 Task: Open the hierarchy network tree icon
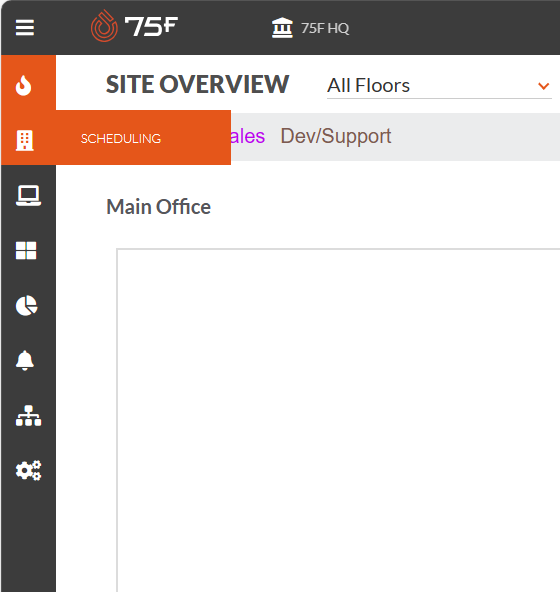click(28, 416)
